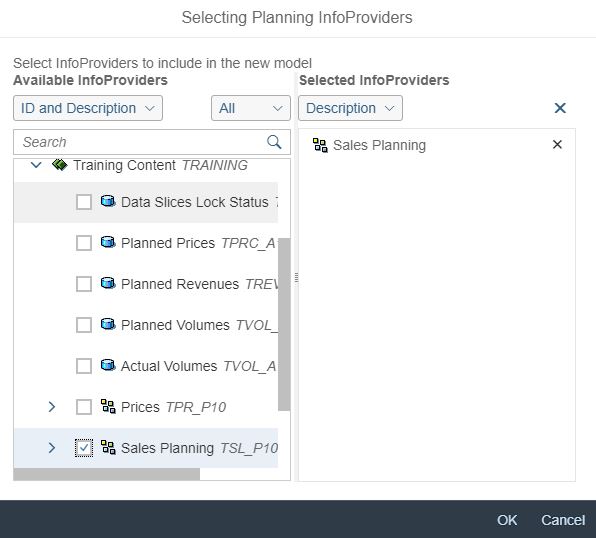Click the Training Content InfoArea icon
The width and height of the screenshot is (596, 538).
[x=60, y=165]
